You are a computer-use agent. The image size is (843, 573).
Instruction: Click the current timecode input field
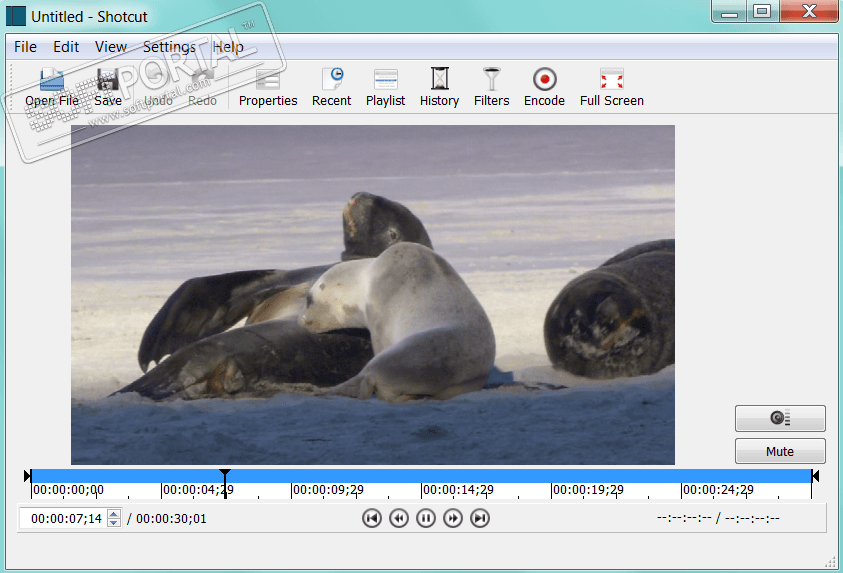[x=65, y=519]
